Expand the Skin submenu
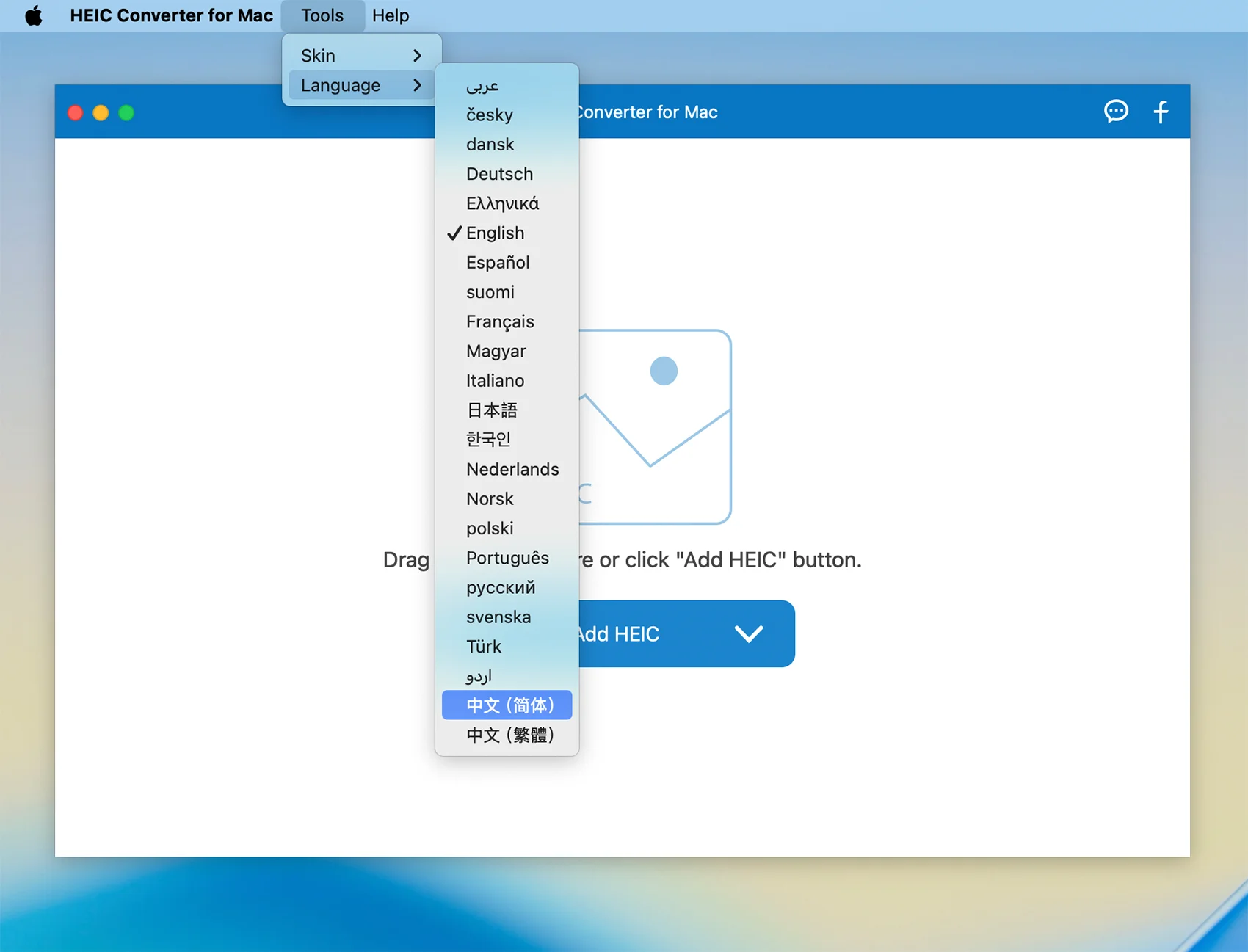This screenshot has width=1248, height=952. tap(361, 56)
